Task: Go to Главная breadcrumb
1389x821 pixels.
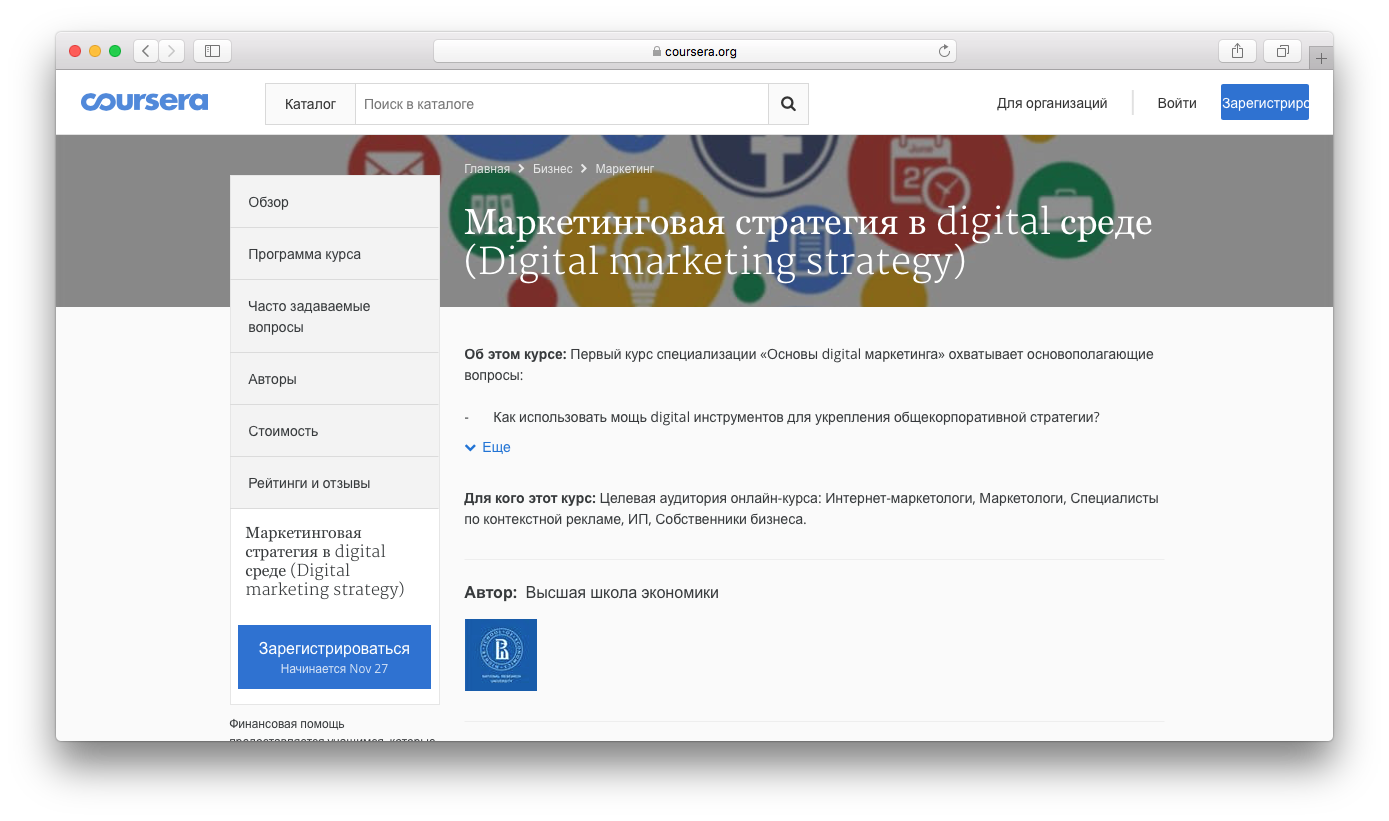Action: click(487, 169)
